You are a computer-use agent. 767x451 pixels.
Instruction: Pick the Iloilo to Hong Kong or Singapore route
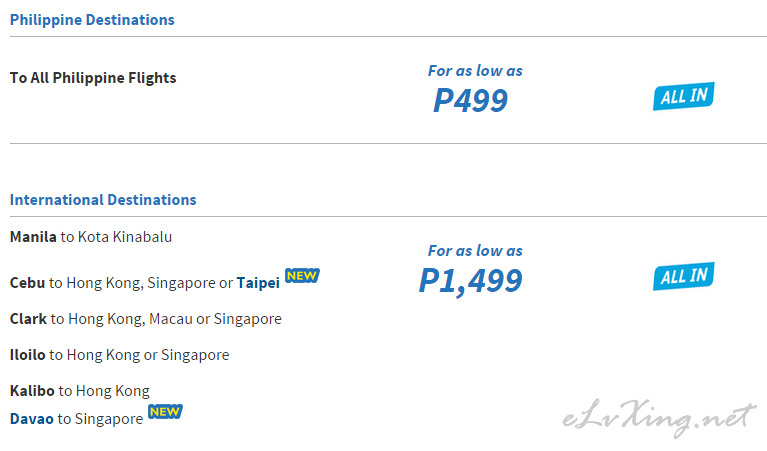point(119,355)
